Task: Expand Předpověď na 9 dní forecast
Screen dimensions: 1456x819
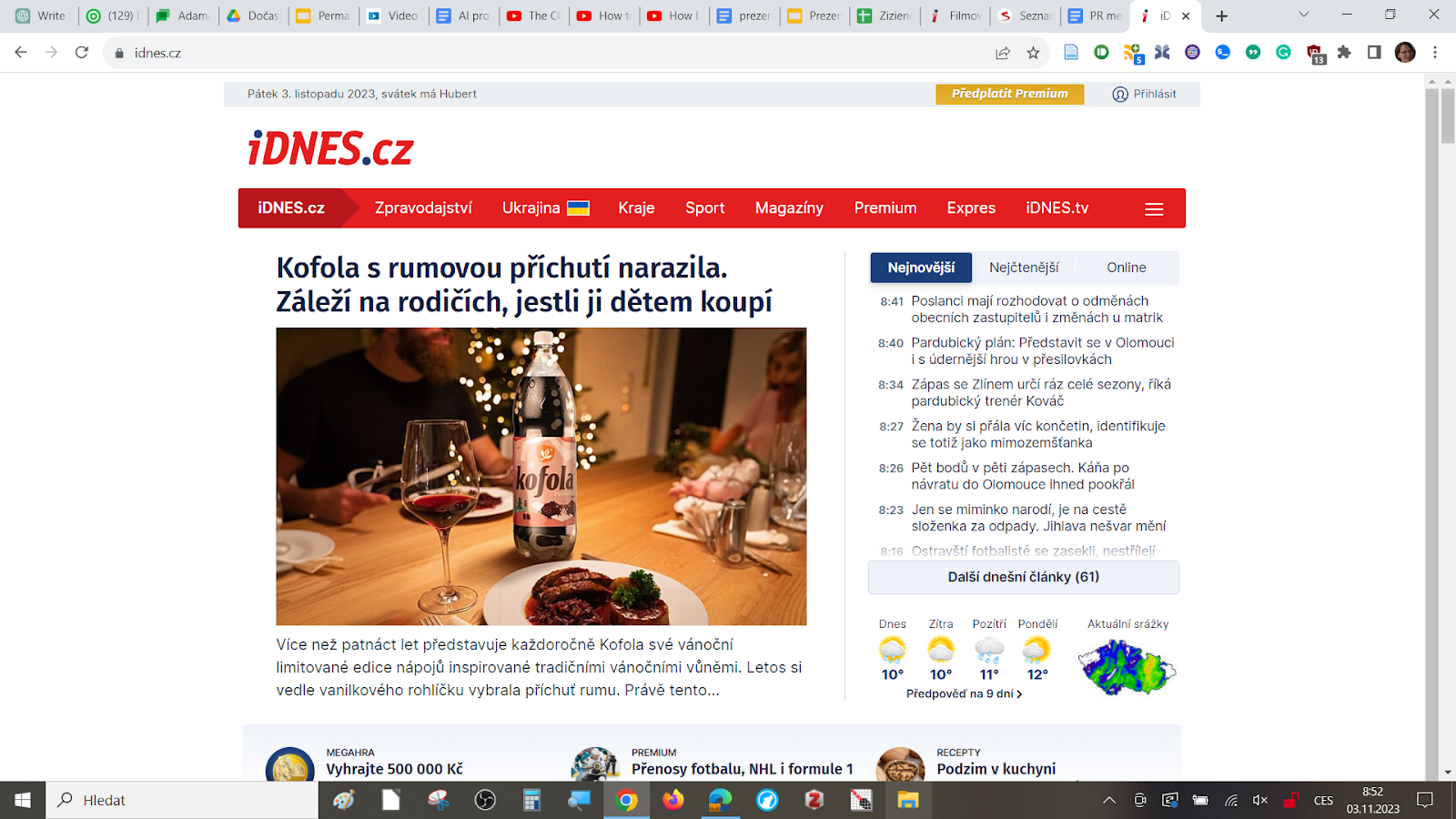Action: click(x=964, y=693)
